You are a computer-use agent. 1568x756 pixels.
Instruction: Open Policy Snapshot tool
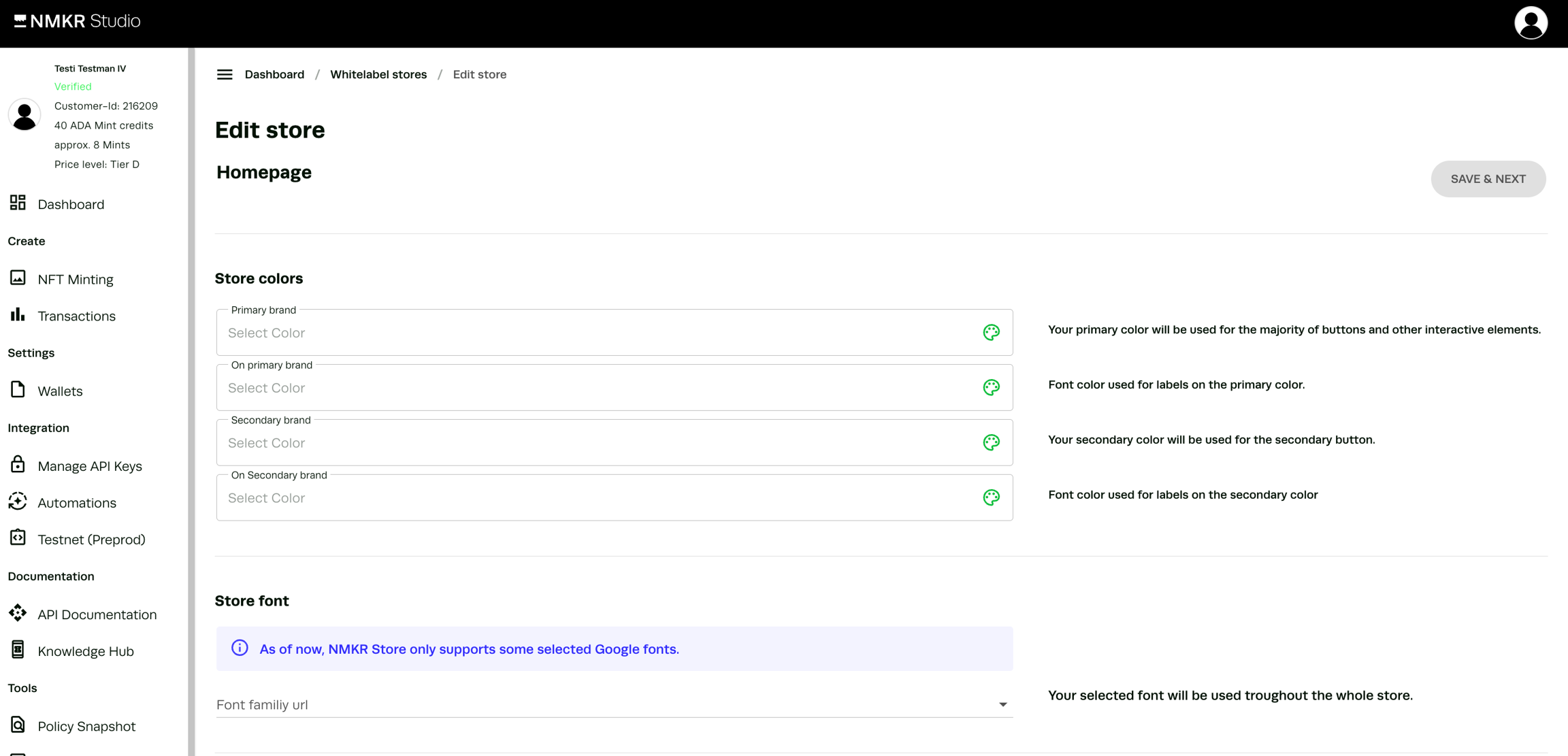pyautogui.click(x=86, y=726)
